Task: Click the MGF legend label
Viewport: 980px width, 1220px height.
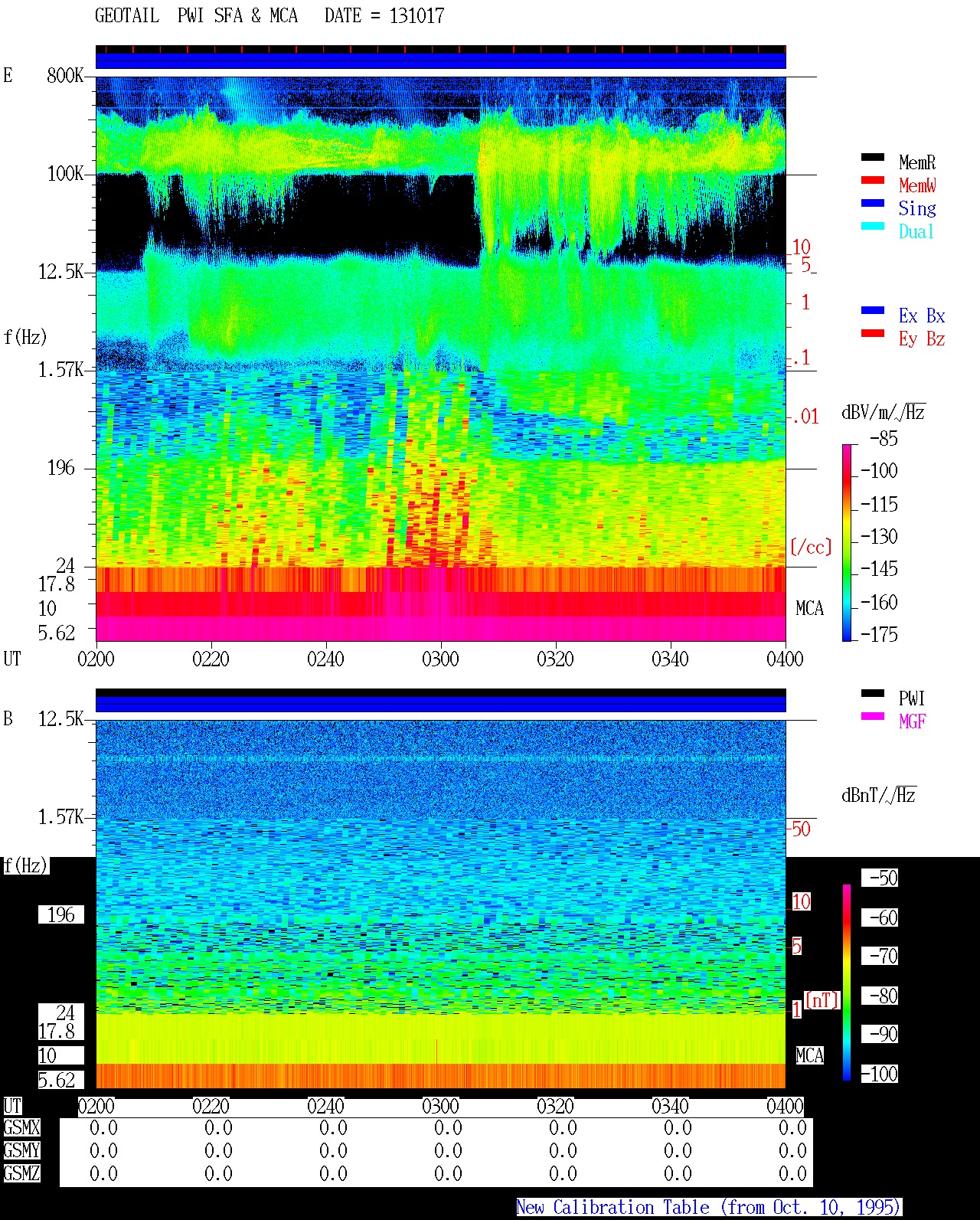Action: [x=913, y=721]
